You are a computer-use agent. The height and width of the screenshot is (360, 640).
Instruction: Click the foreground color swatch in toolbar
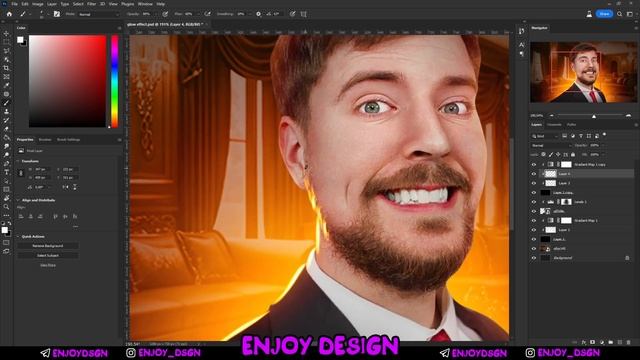4,230
